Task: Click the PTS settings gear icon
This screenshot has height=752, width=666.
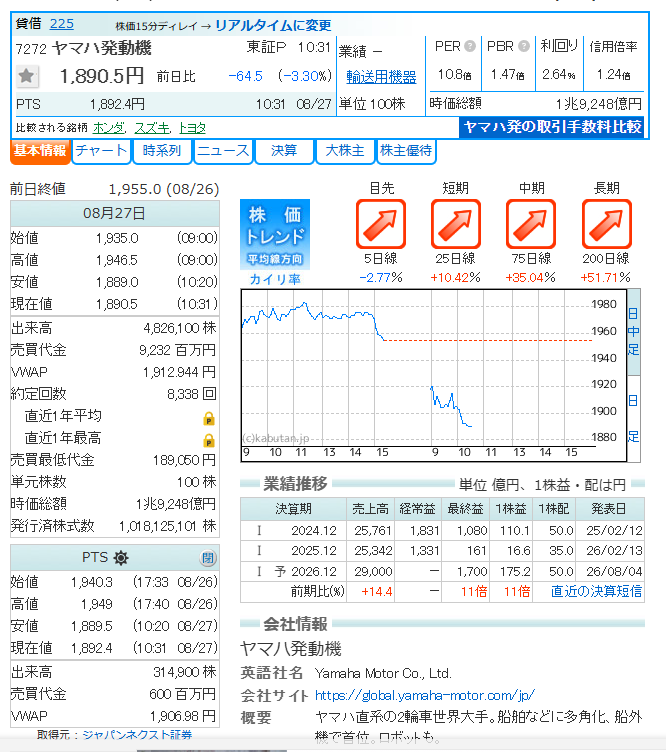Action: click(121, 558)
